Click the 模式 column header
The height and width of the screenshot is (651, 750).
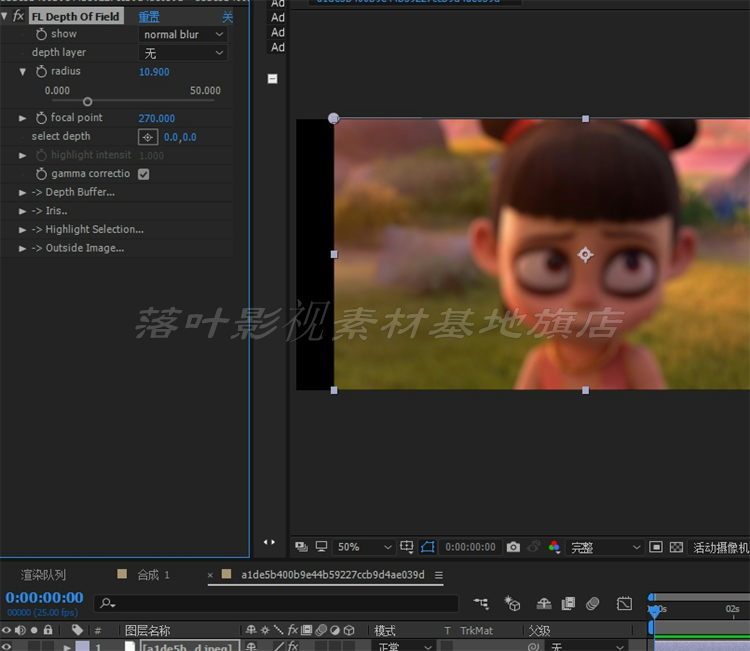coord(385,630)
